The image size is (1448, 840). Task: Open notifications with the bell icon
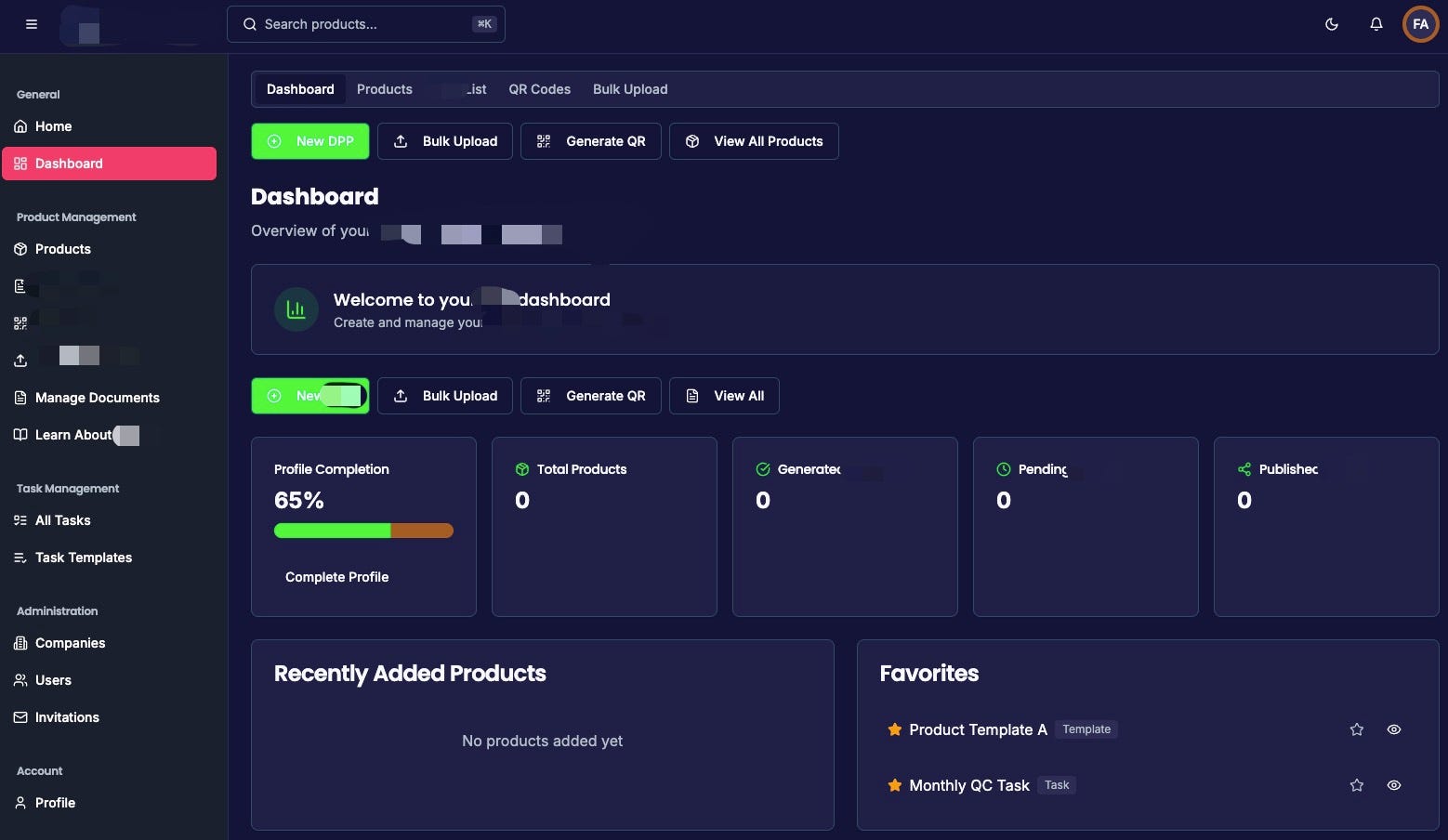[x=1376, y=24]
